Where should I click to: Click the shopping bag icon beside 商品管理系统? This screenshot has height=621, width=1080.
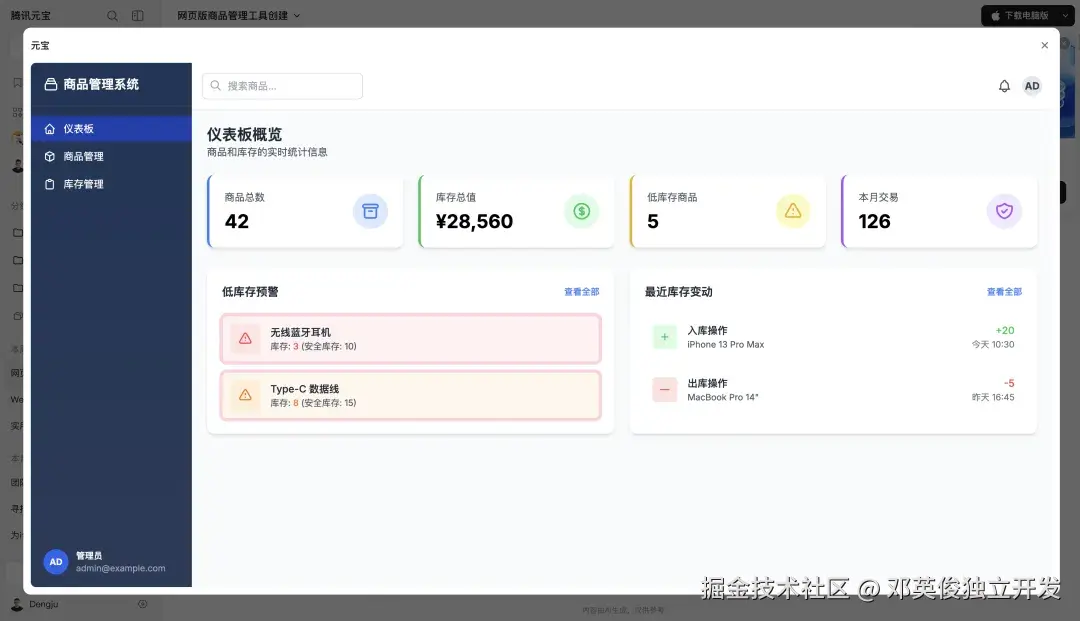pos(49,83)
